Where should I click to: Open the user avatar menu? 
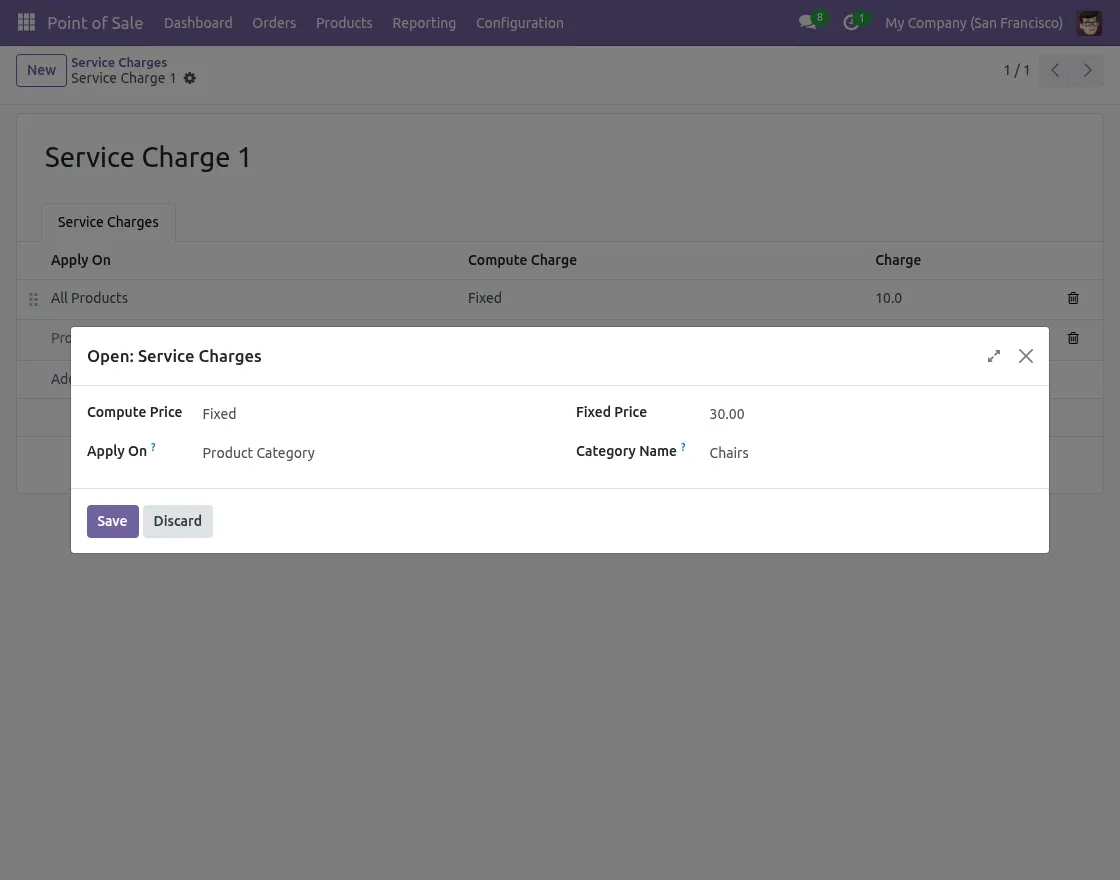[x=1089, y=23]
